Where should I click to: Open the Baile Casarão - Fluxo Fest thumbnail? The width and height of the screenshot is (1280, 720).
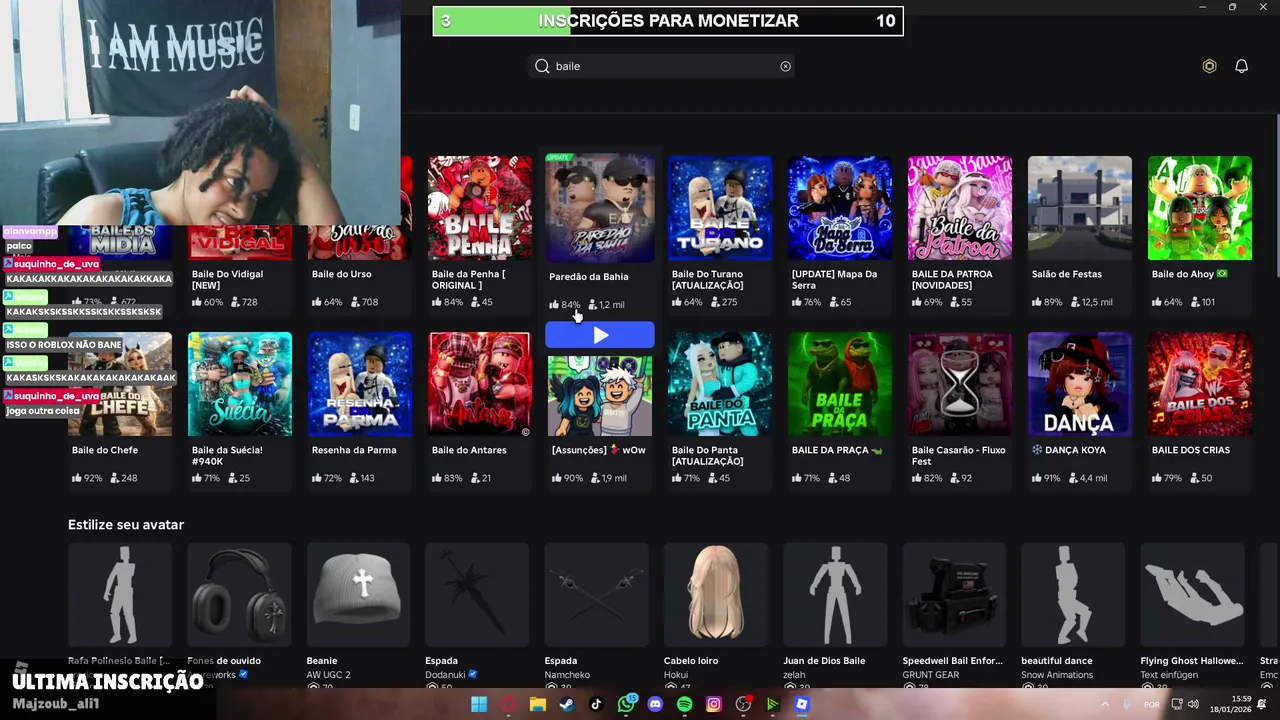coord(960,384)
